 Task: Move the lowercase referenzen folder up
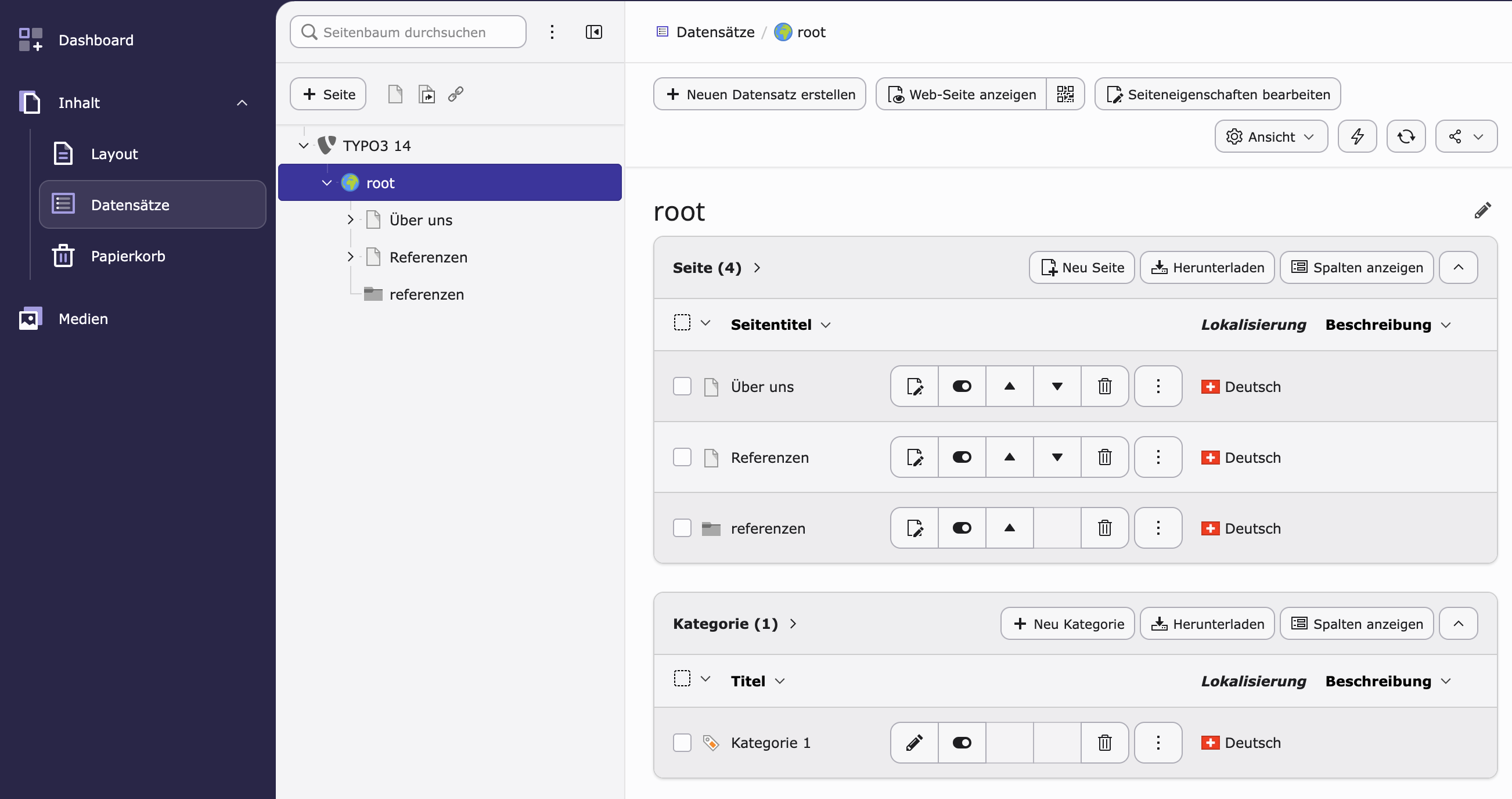1010,528
